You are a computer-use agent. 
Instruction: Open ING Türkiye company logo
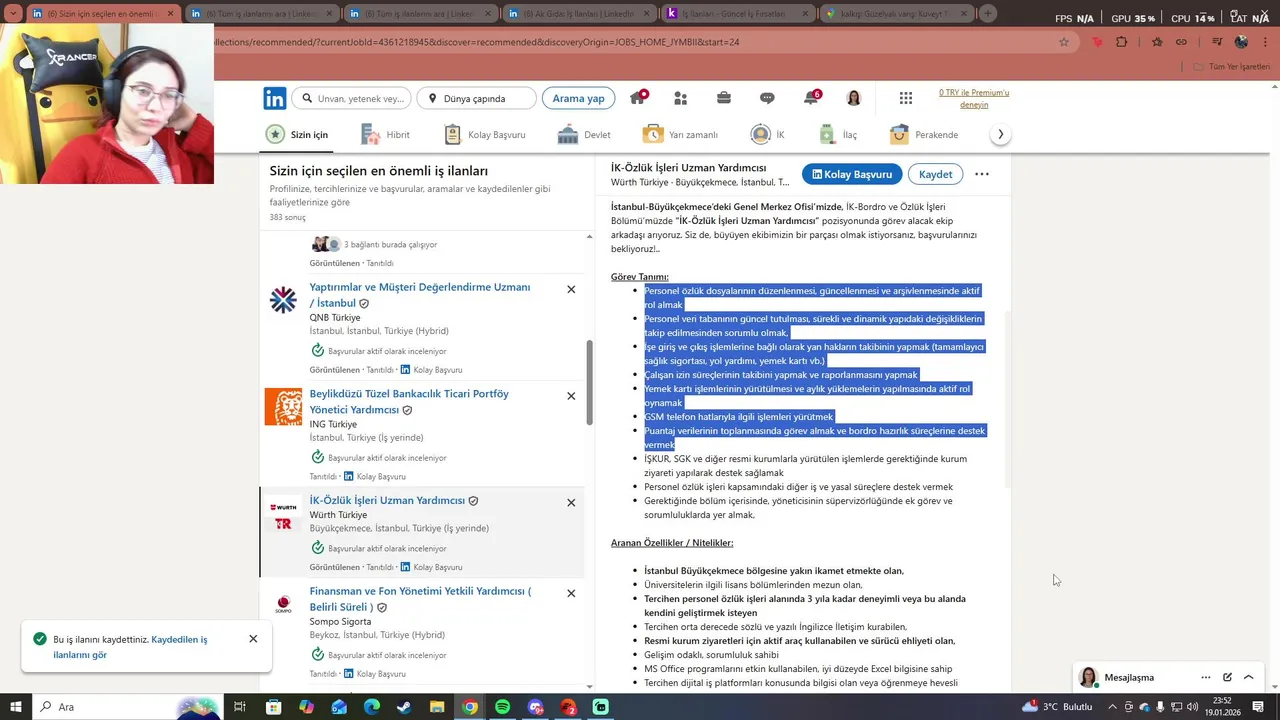pyautogui.click(x=283, y=407)
